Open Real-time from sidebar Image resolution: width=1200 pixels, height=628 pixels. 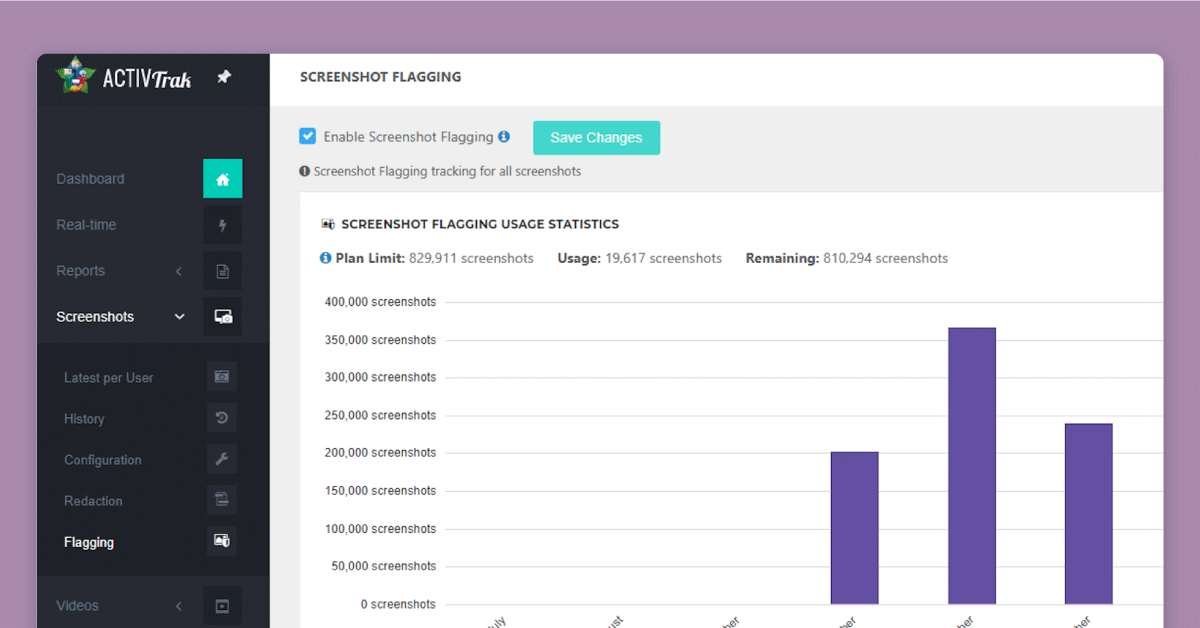(x=86, y=225)
